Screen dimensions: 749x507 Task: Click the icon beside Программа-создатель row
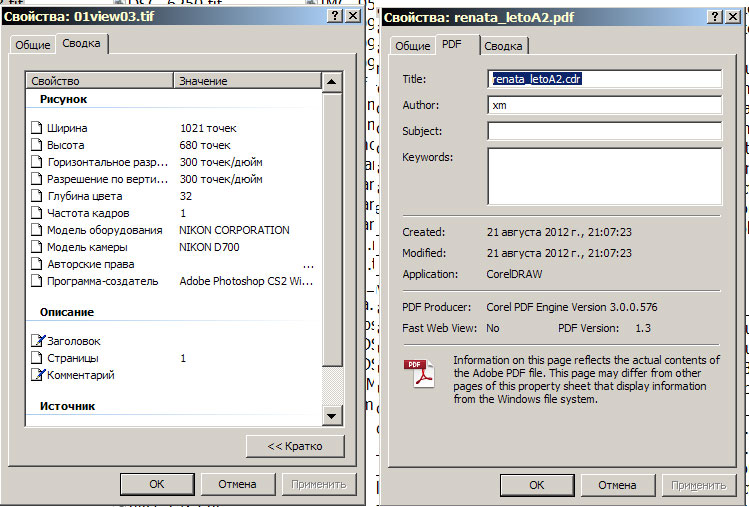(x=36, y=281)
